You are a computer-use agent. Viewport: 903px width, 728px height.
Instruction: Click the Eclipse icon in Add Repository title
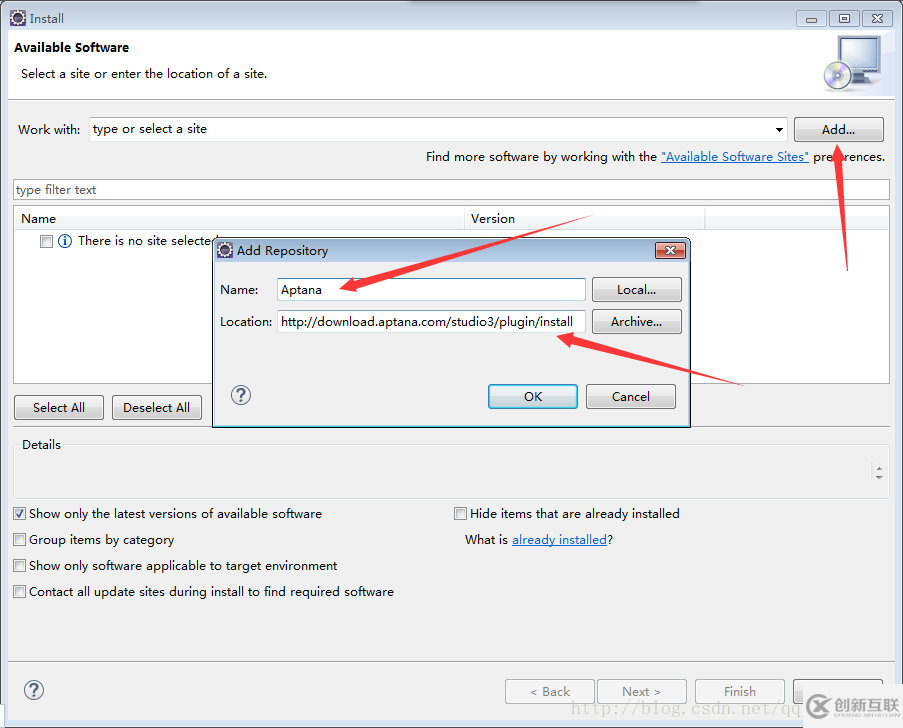pyautogui.click(x=225, y=250)
